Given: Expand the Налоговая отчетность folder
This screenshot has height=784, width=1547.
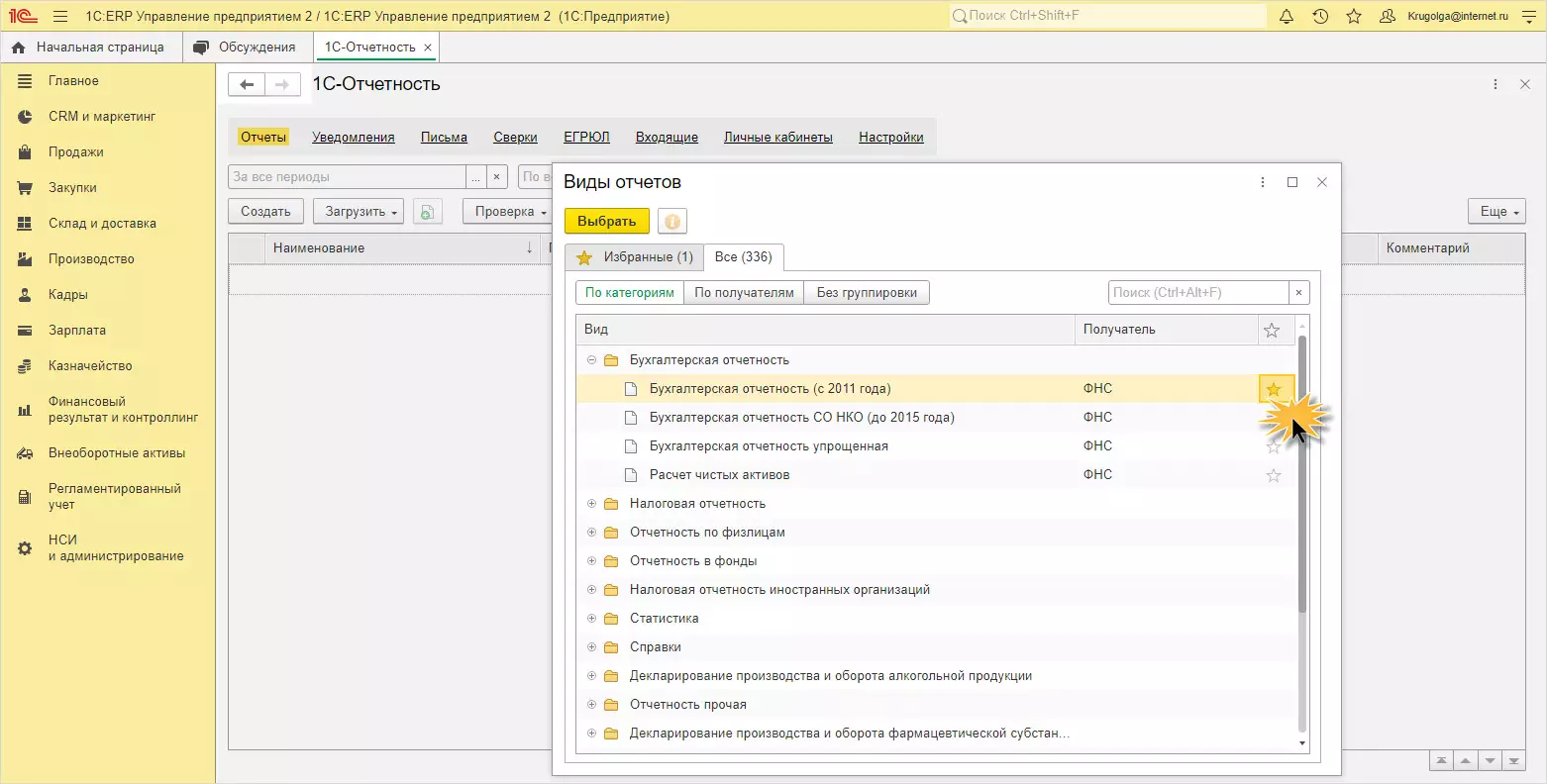Looking at the screenshot, I should click(x=591, y=504).
